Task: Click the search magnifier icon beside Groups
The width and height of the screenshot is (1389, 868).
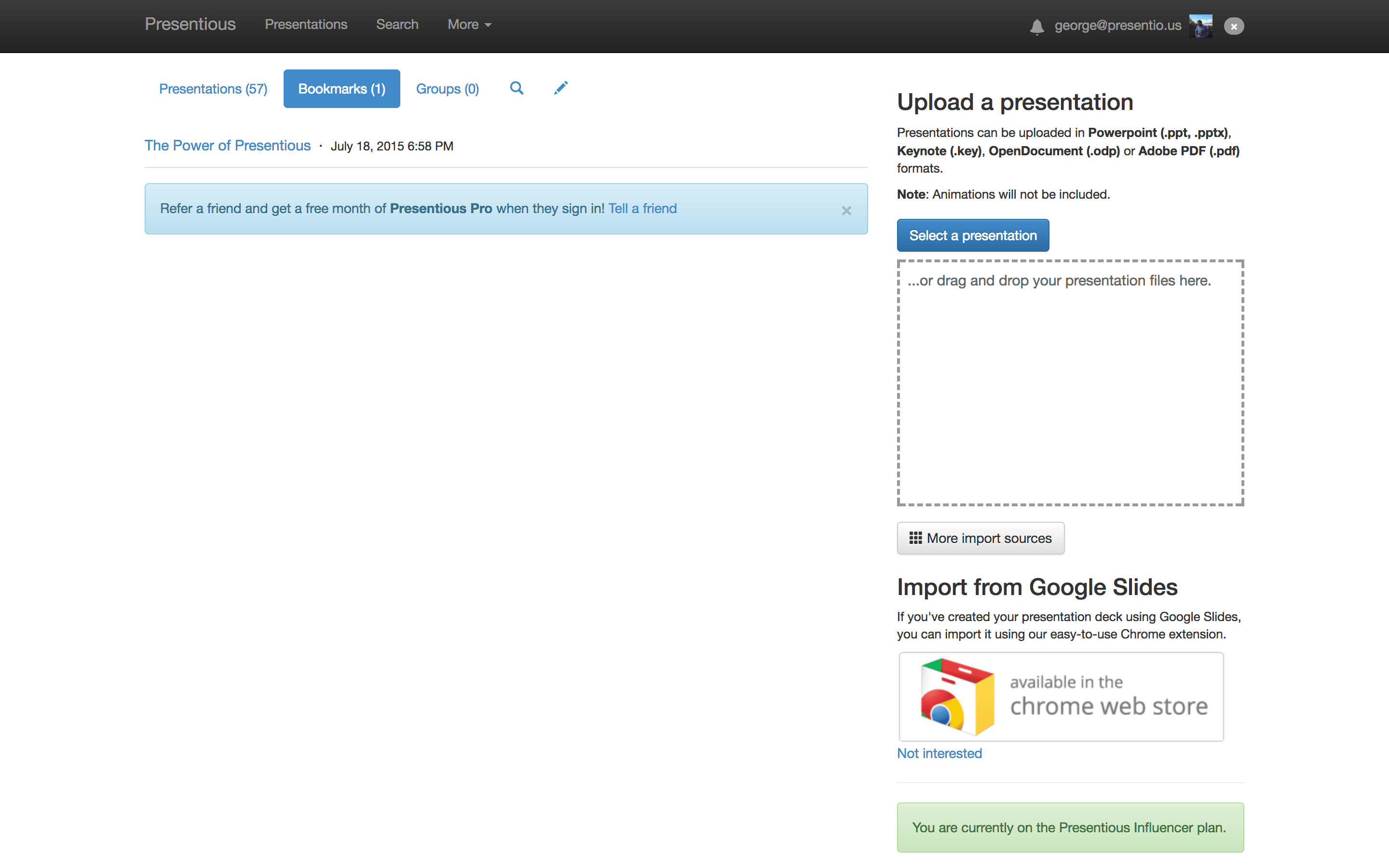Action: click(517, 88)
